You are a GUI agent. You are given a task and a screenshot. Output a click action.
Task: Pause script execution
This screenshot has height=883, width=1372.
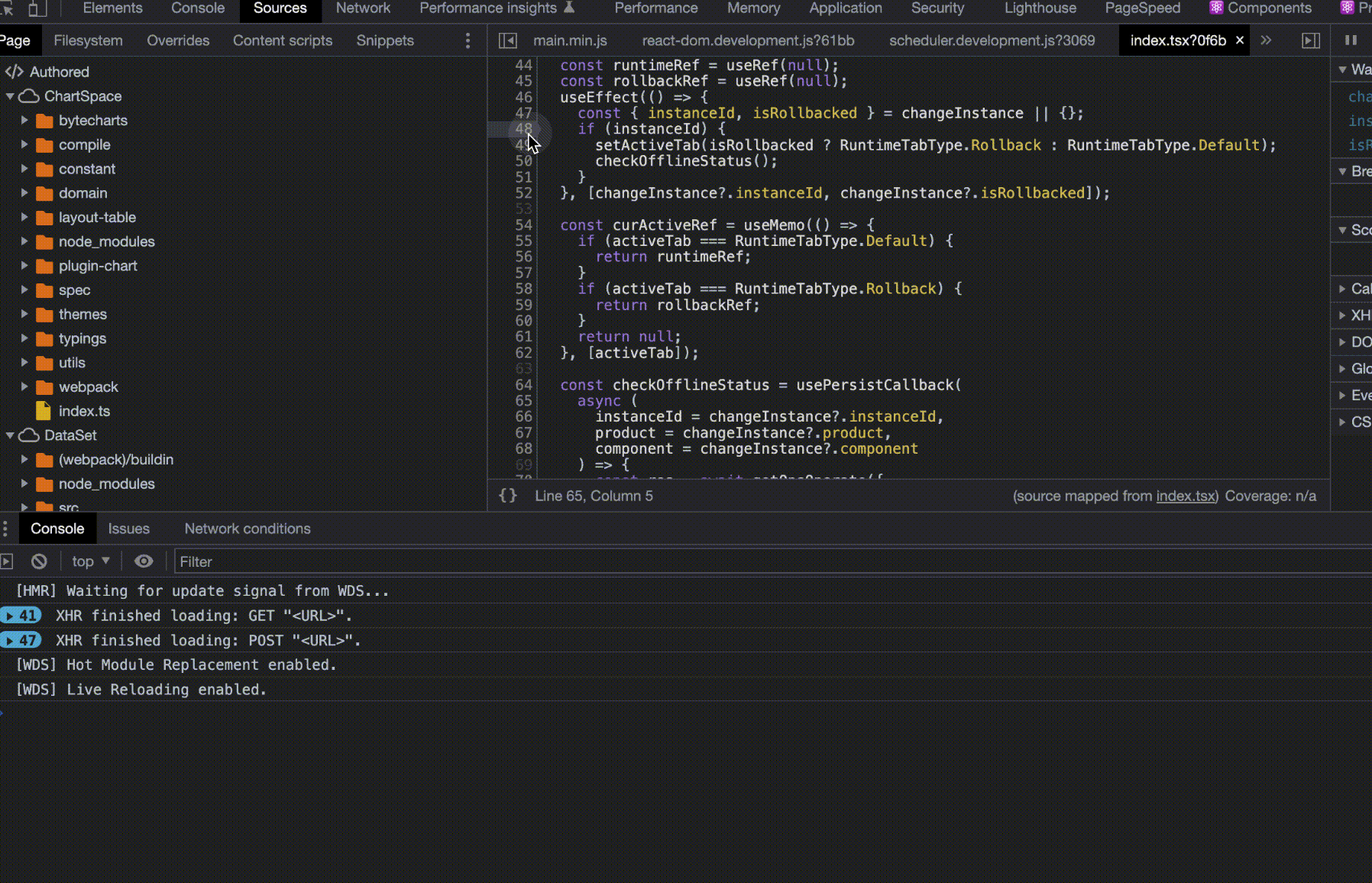pyautogui.click(x=1351, y=40)
